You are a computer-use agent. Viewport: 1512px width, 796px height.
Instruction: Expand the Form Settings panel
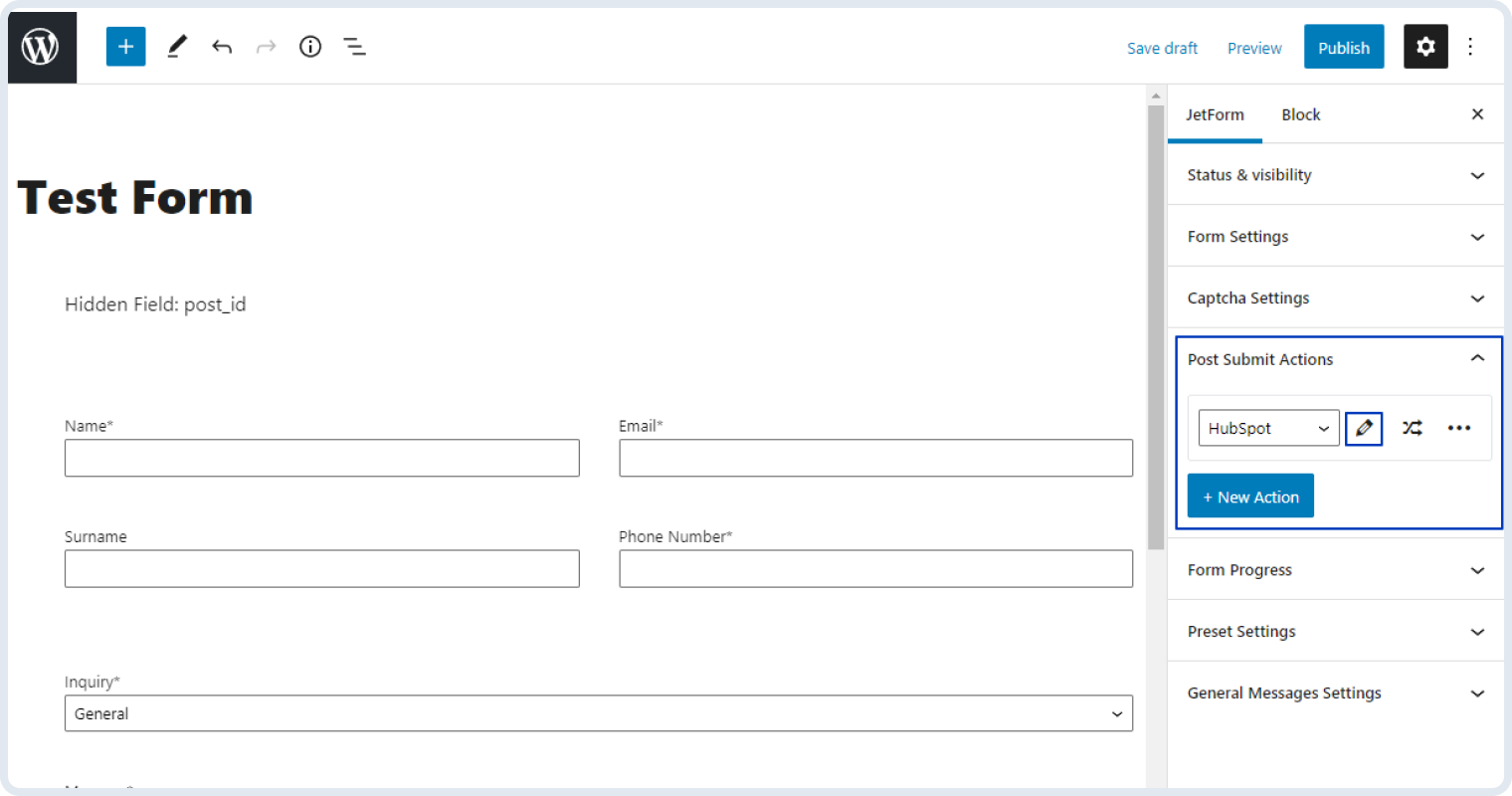coord(1335,236)
